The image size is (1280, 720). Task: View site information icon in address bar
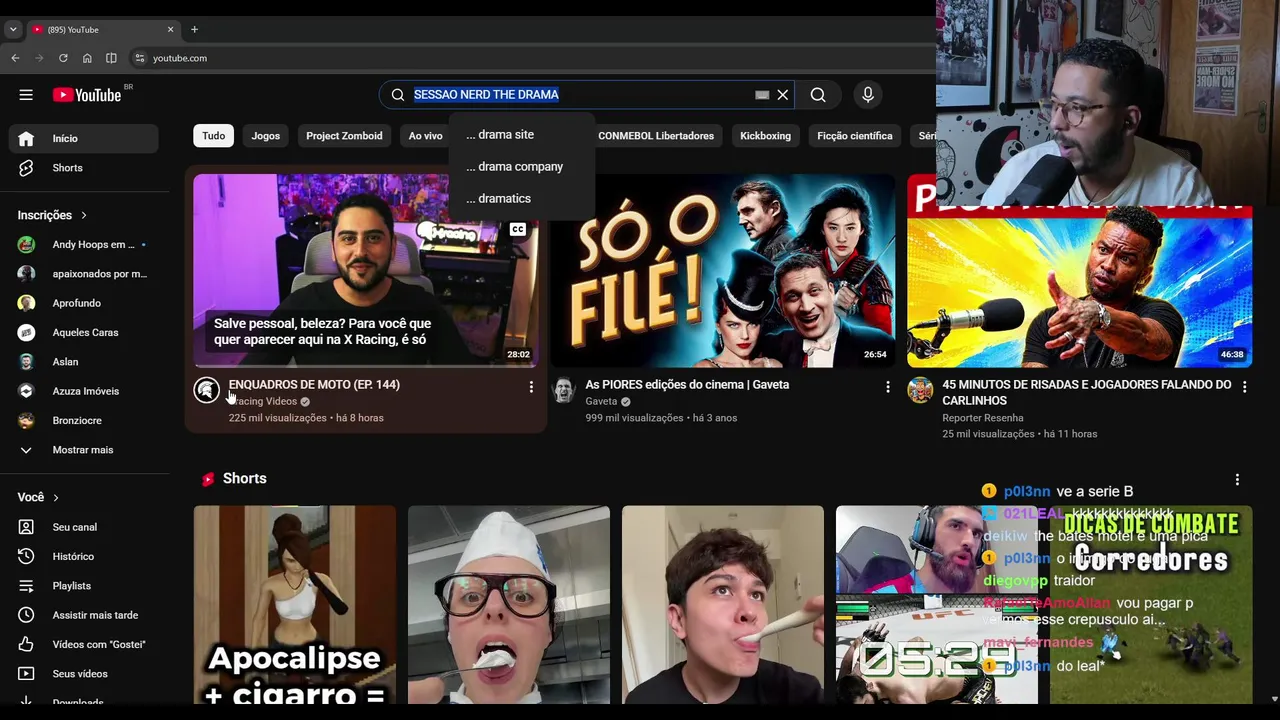140,58
